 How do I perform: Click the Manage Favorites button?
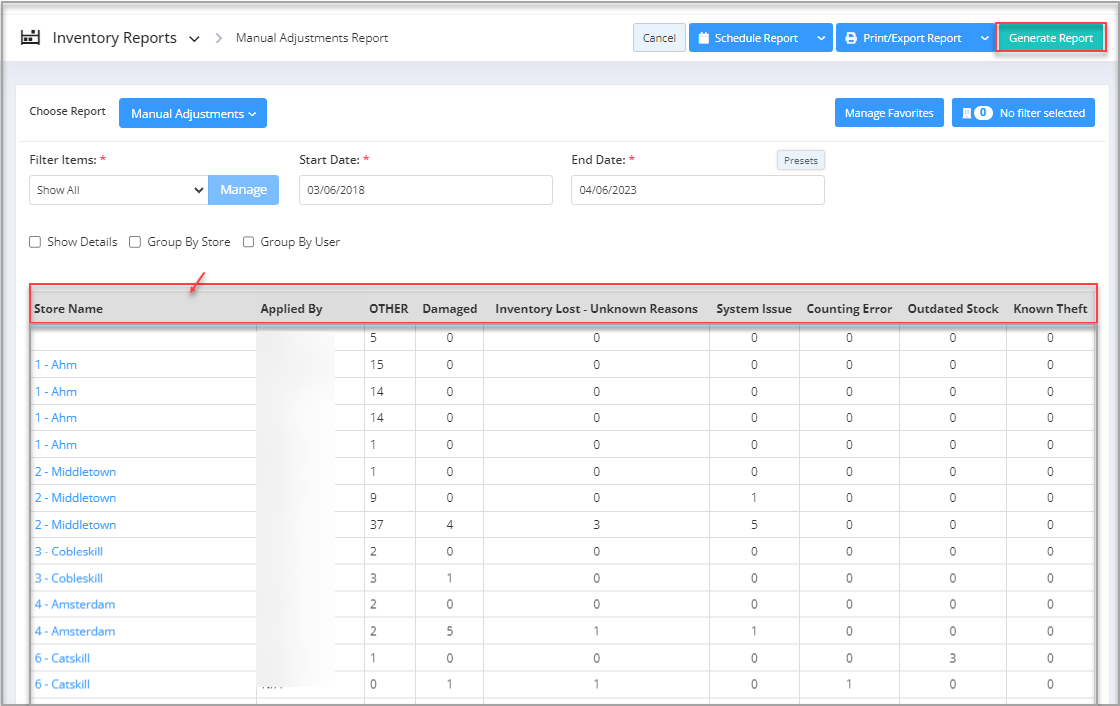point(889,113)
